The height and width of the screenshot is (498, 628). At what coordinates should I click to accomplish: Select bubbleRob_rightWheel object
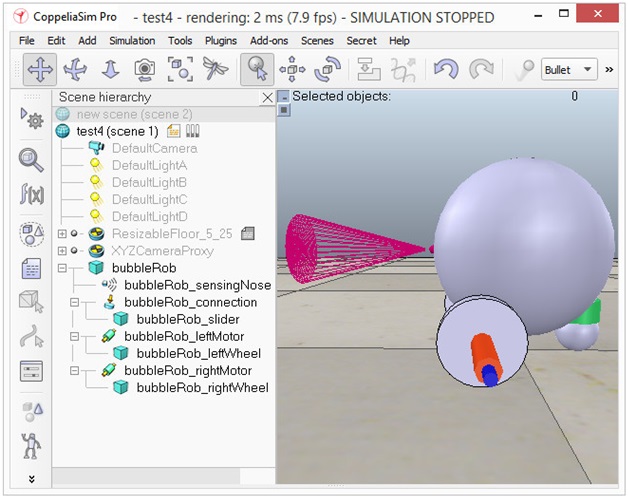[203, 387]
